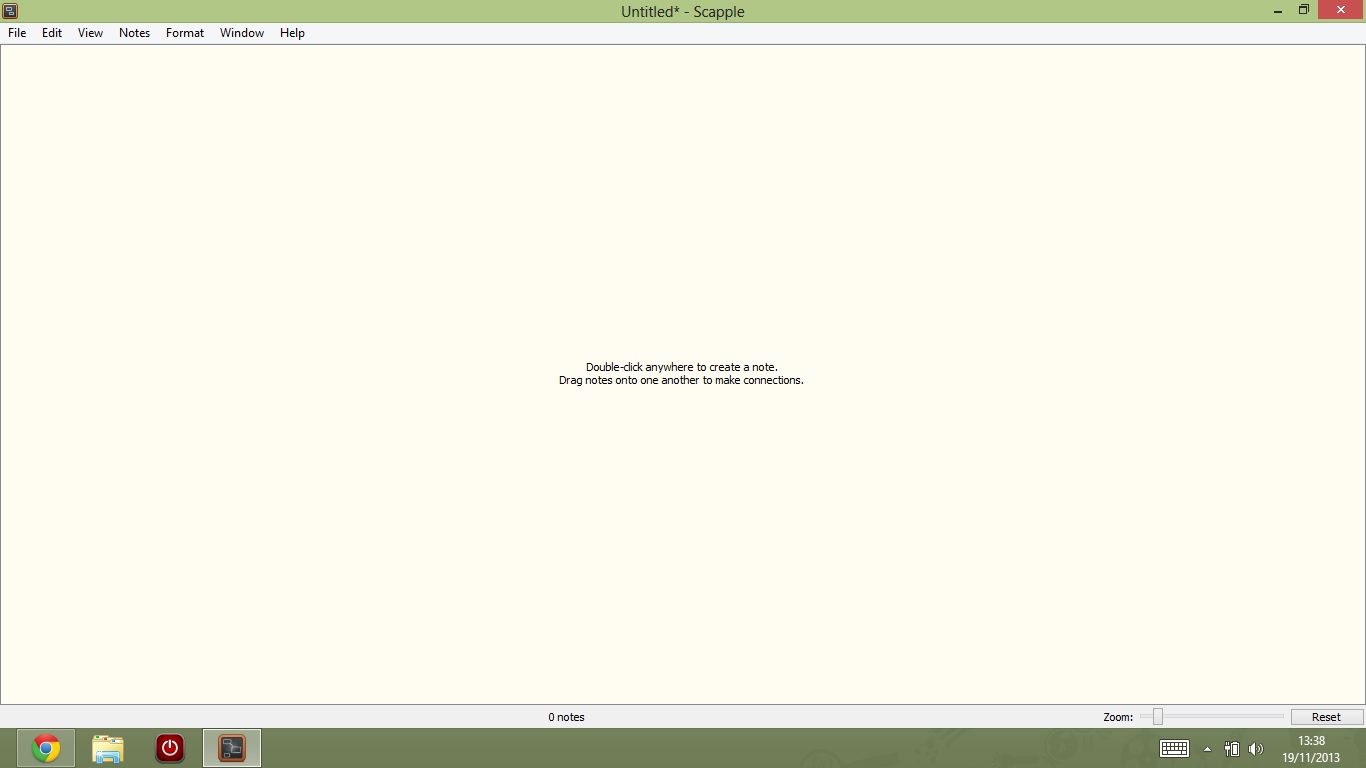Screen dimensions: 1366x768
Task: Open the touch keyboard from the tray
Action: 1174,749
